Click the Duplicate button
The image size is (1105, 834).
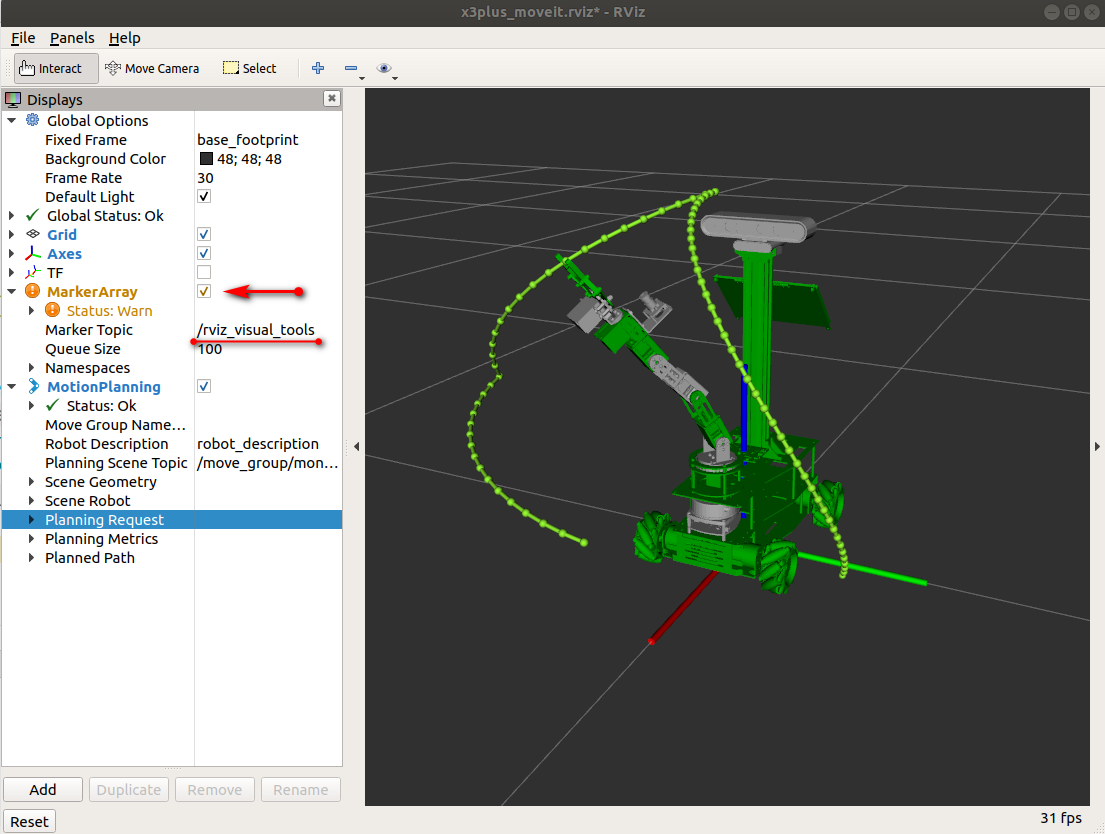[129, 790]
